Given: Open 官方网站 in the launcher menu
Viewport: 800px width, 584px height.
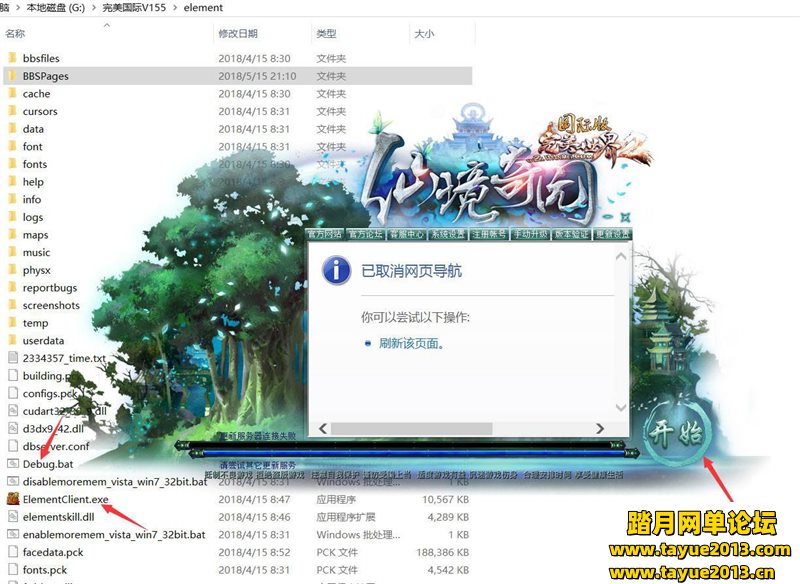Looking at the screenshot, I should 324,234.
